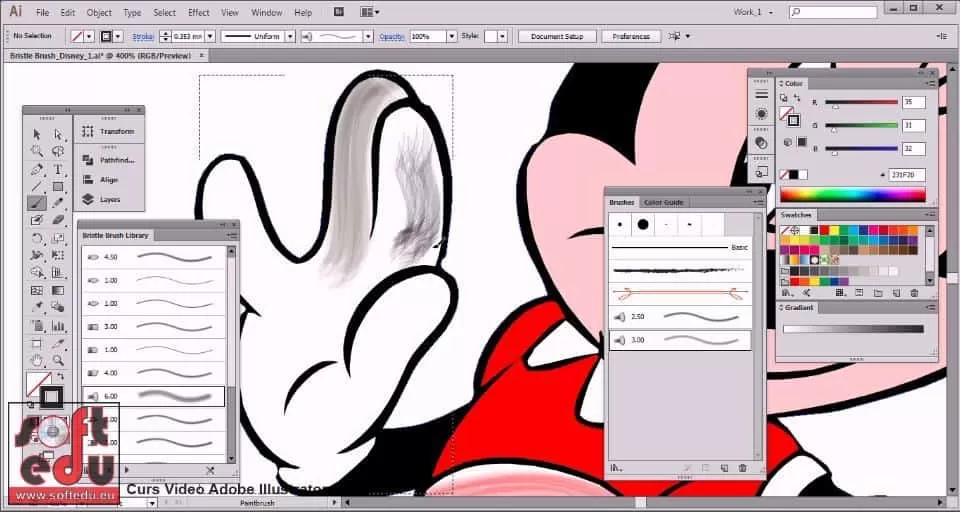Image resolution: width=960 pixels, height=512 pixels.
Task: Open Brush Libraries menu in Brushes panel
Action: [614, 468]
